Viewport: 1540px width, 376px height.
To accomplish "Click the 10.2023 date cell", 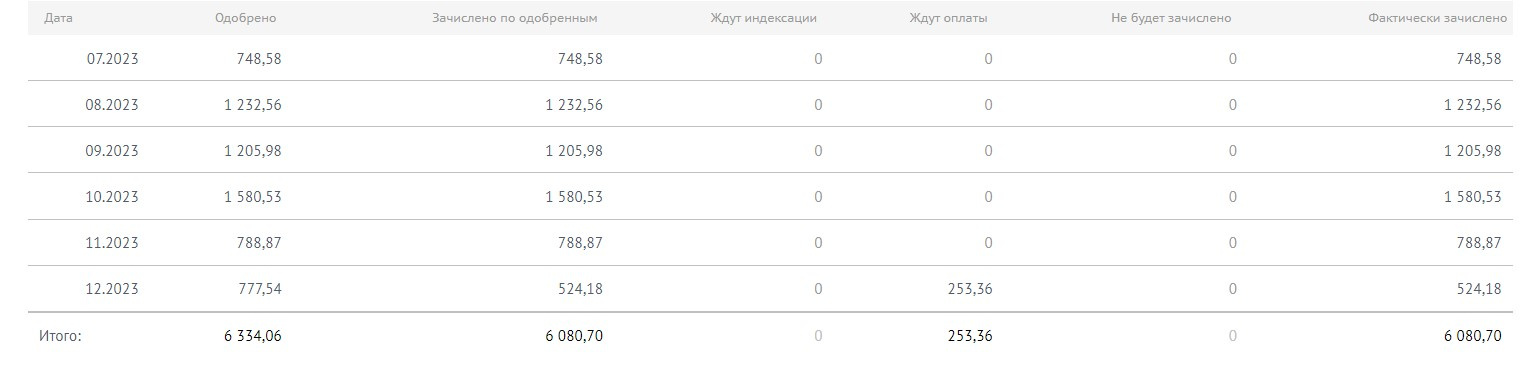I will tap(112, 196).
